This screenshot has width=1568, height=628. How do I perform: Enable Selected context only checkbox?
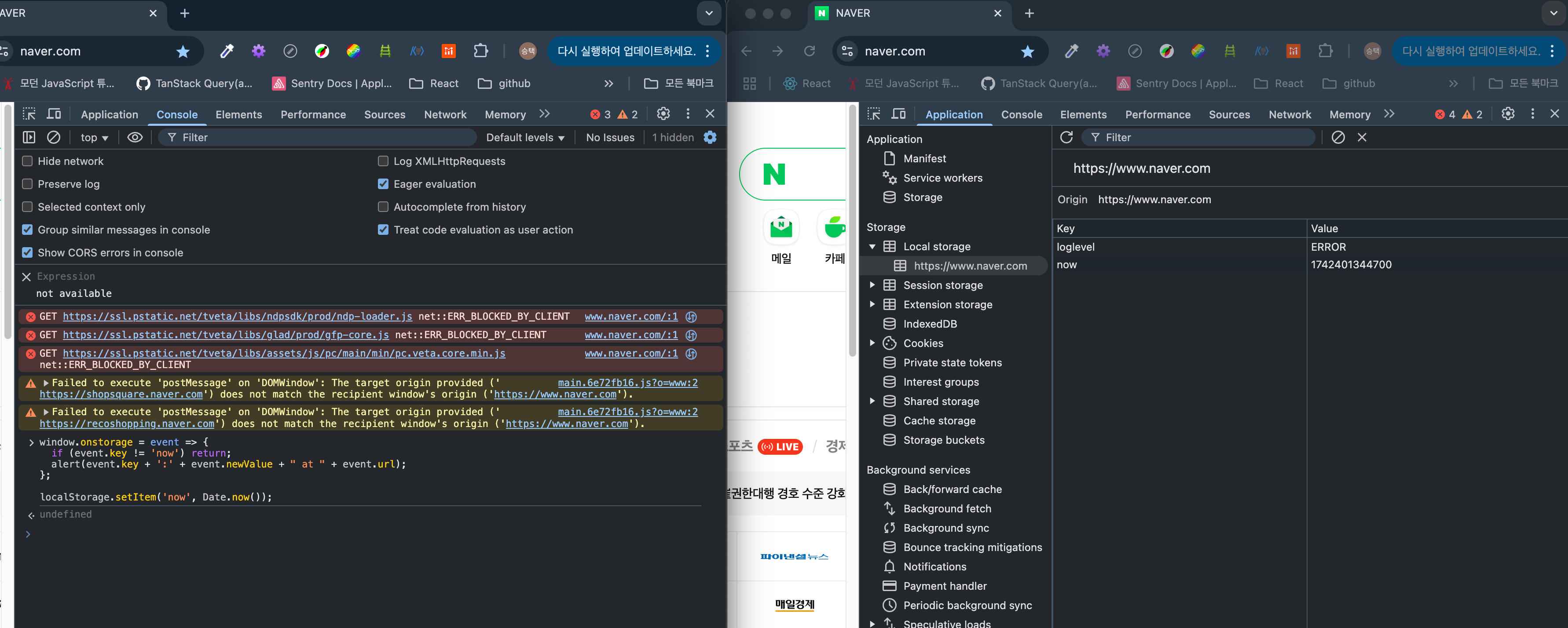point(27,207)
